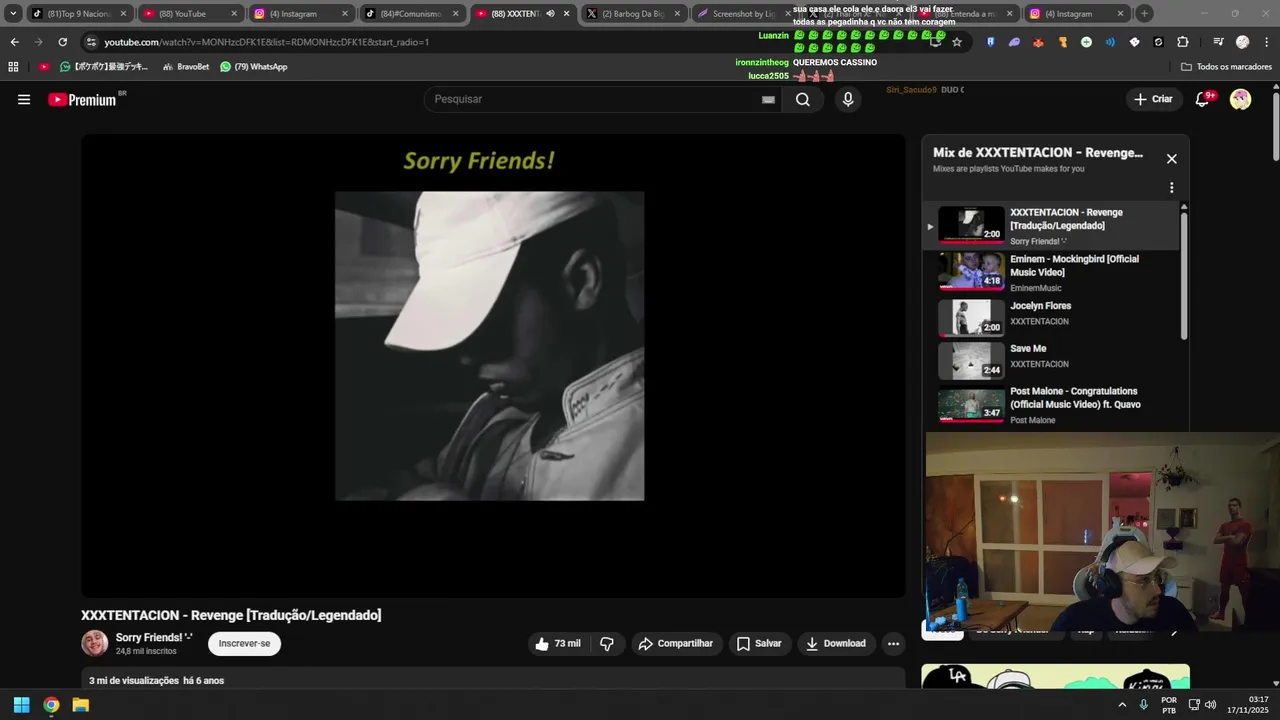Open the mix playlist three-dot options
The height and width of the screenshot is (720, 1280).
click(x=1172, y=187)
